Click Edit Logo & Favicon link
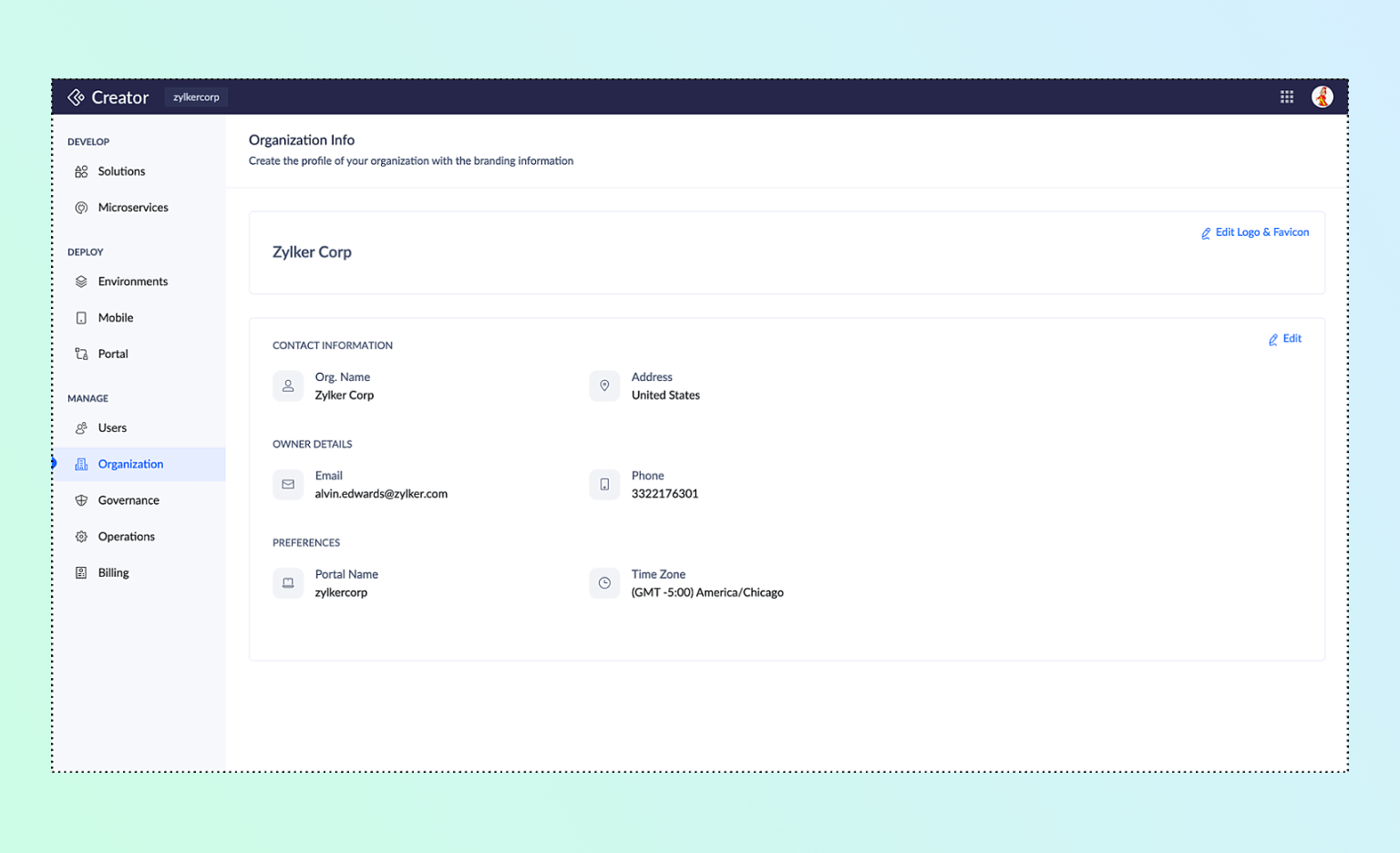 tap(1262, 232)
